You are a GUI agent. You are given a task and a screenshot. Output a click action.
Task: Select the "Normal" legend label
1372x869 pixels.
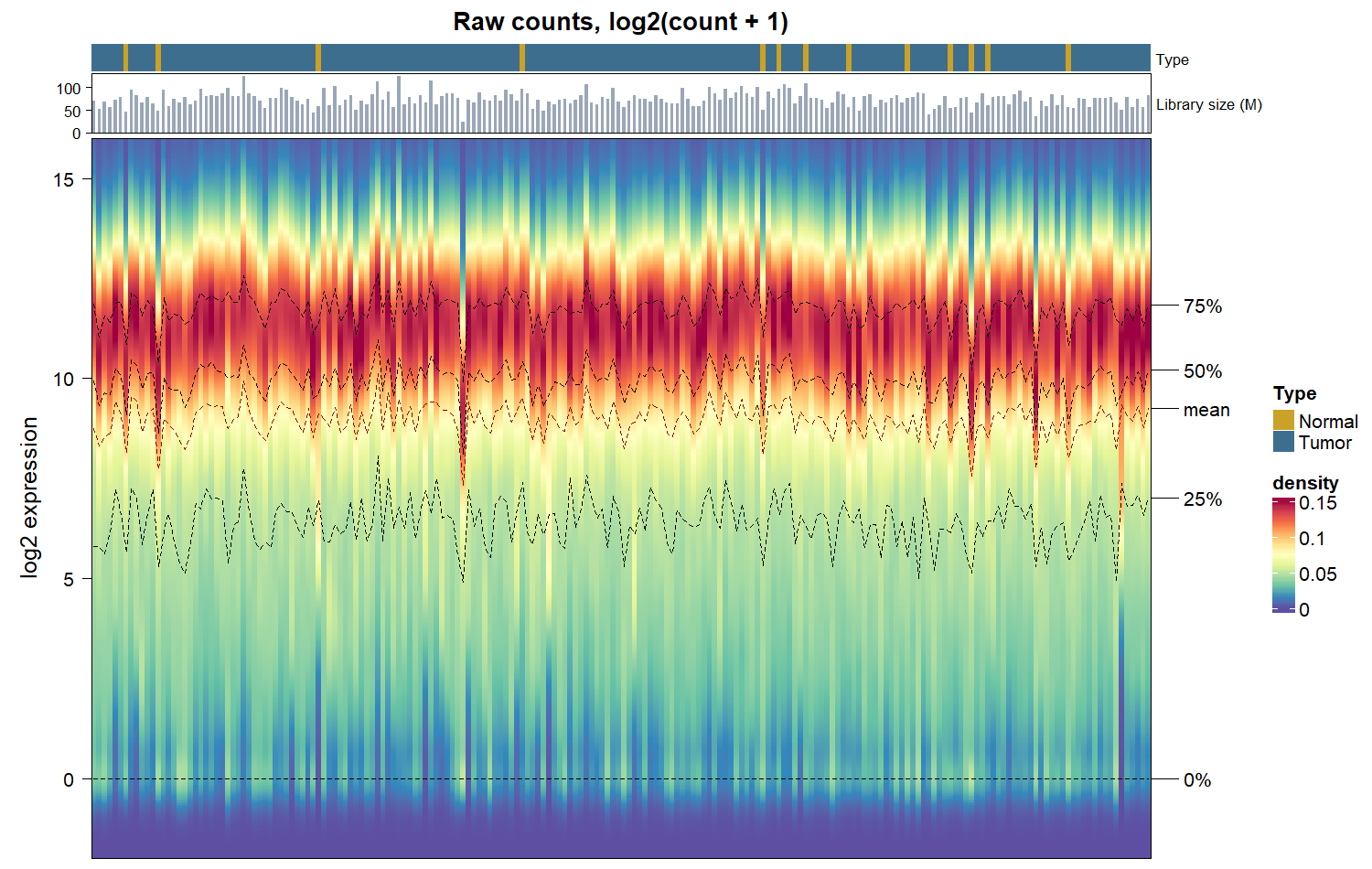[x=1328, y=422]
